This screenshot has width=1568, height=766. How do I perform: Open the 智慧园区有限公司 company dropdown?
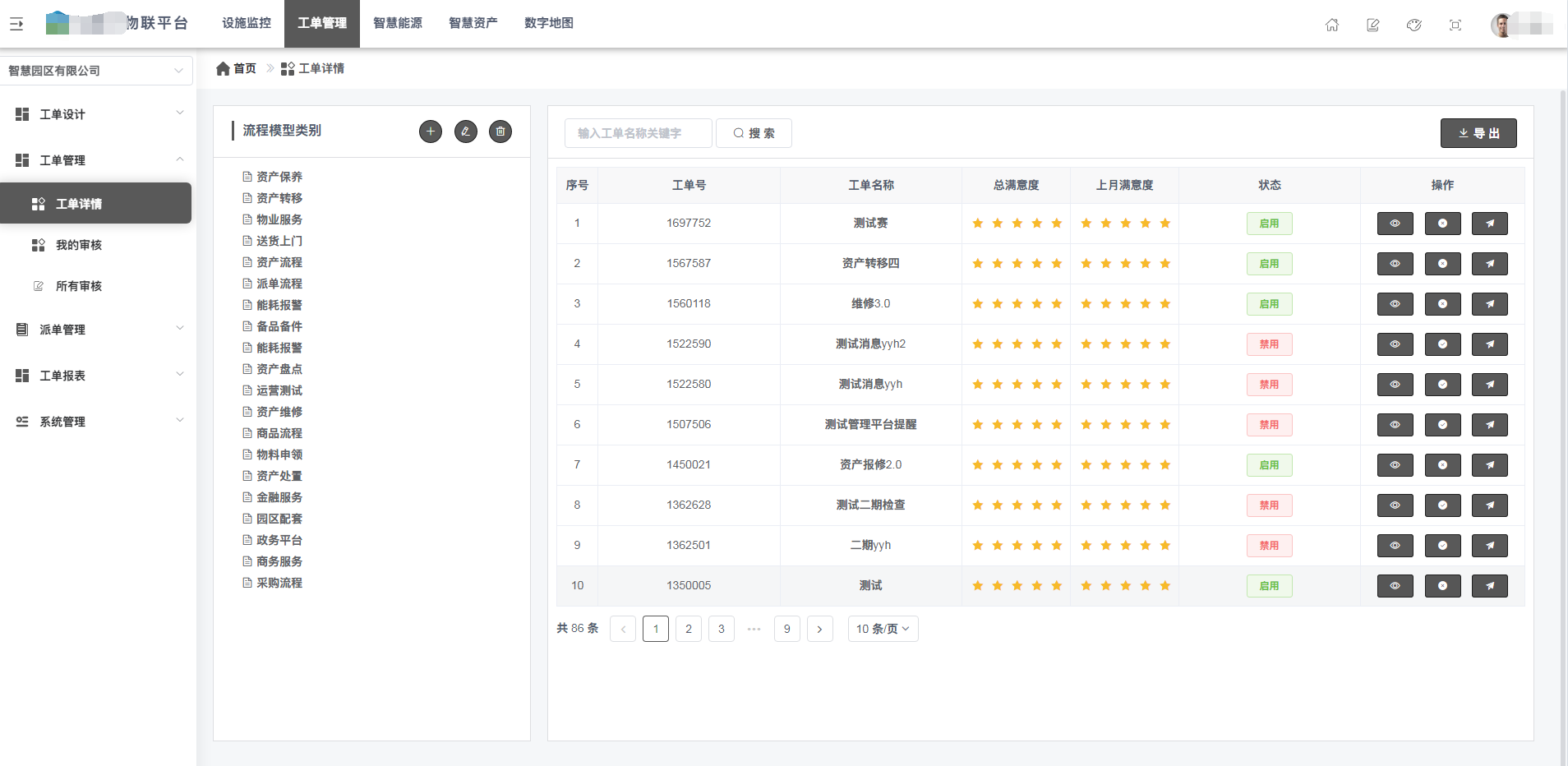coord(96,71)
